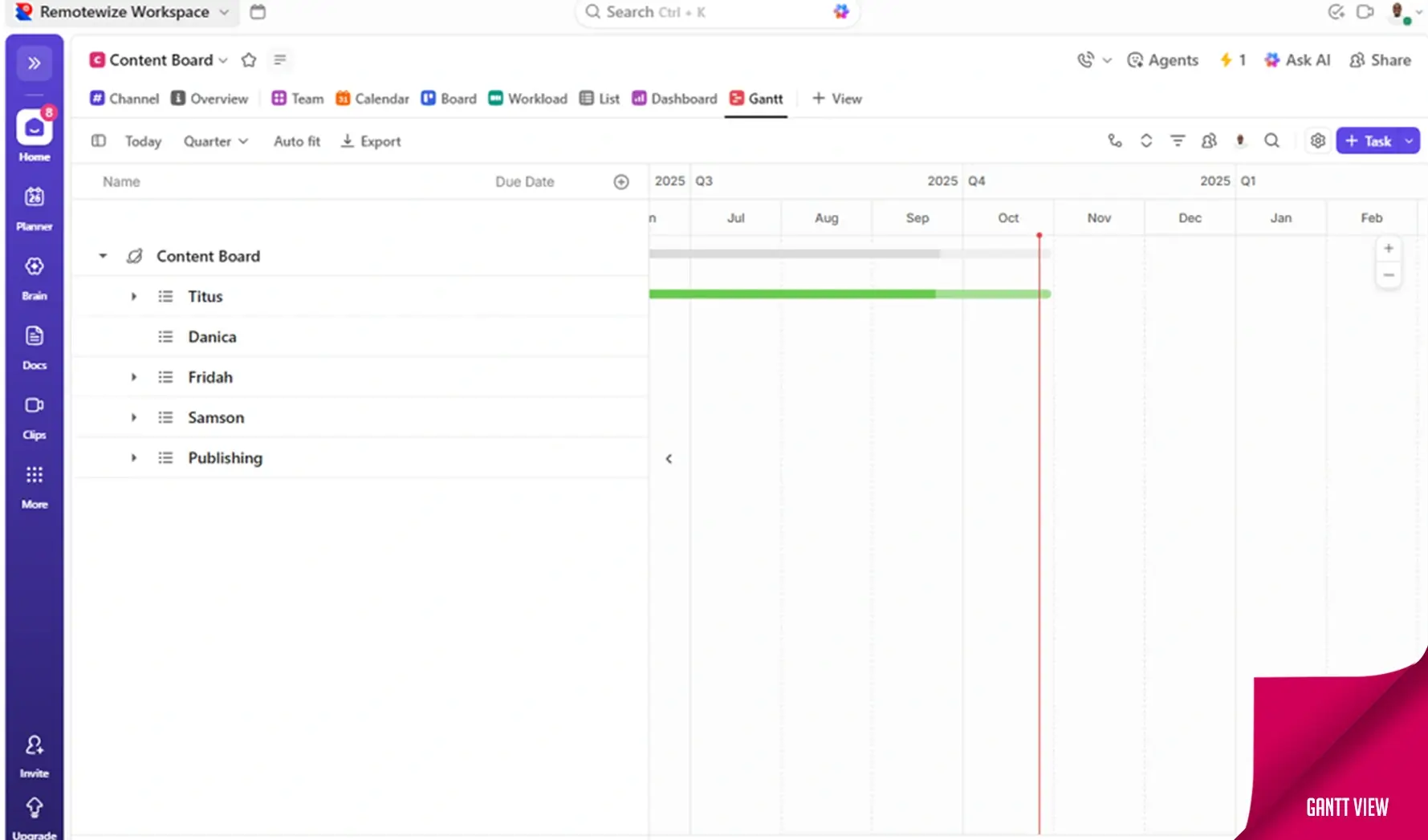Collapse the task list panel arrow
This screenshot has height=840, width=1428.
(669, 459)
